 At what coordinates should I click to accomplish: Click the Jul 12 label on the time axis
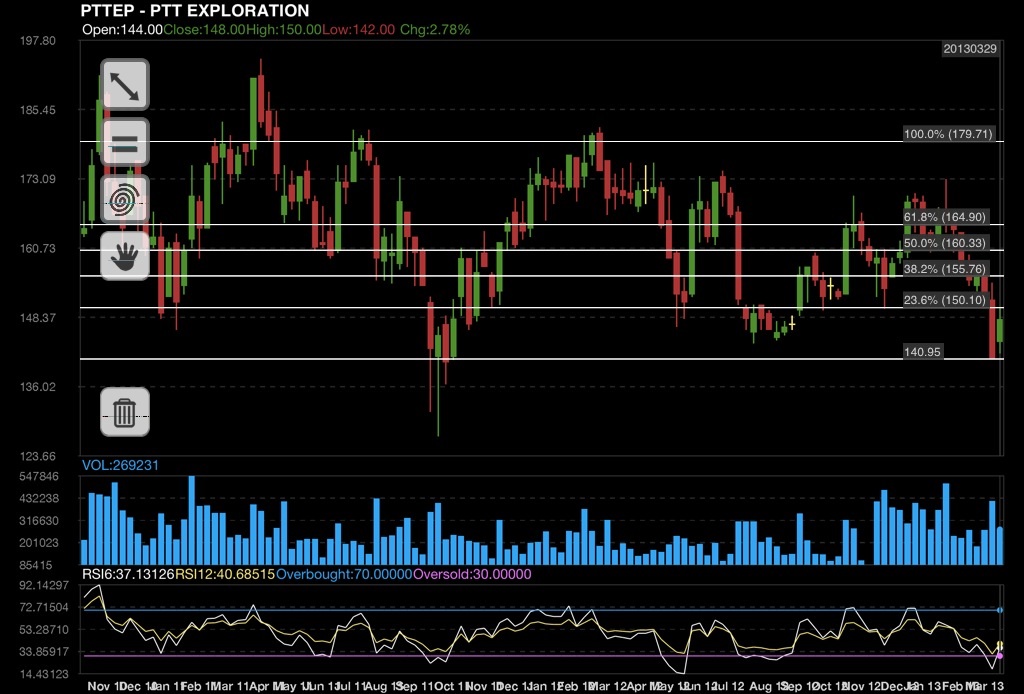[728, 686]
